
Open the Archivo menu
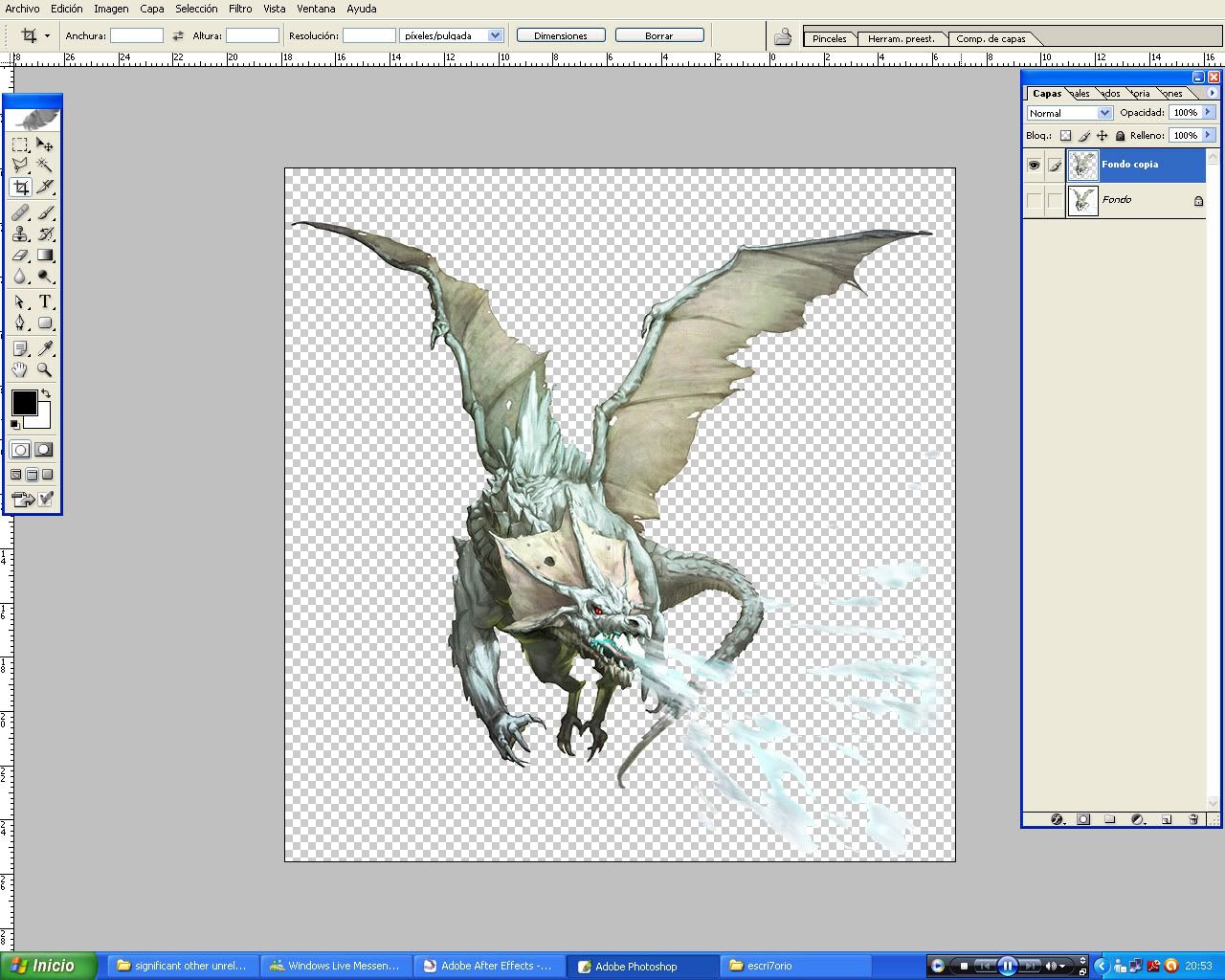(23, 9)
